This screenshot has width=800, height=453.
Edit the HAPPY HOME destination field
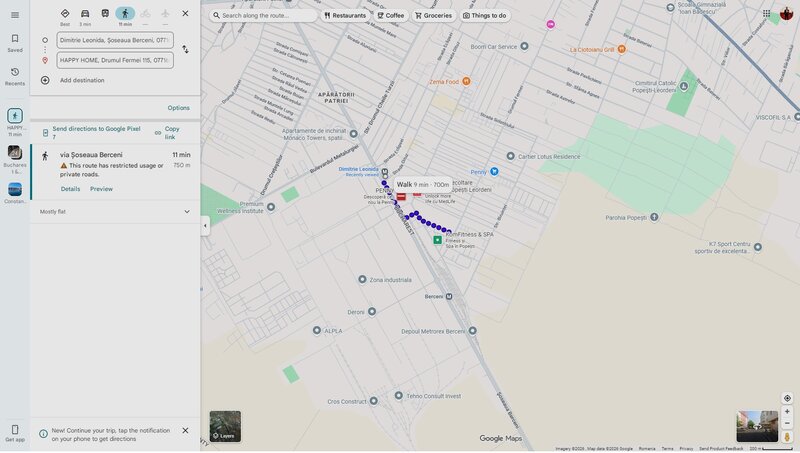115,60
